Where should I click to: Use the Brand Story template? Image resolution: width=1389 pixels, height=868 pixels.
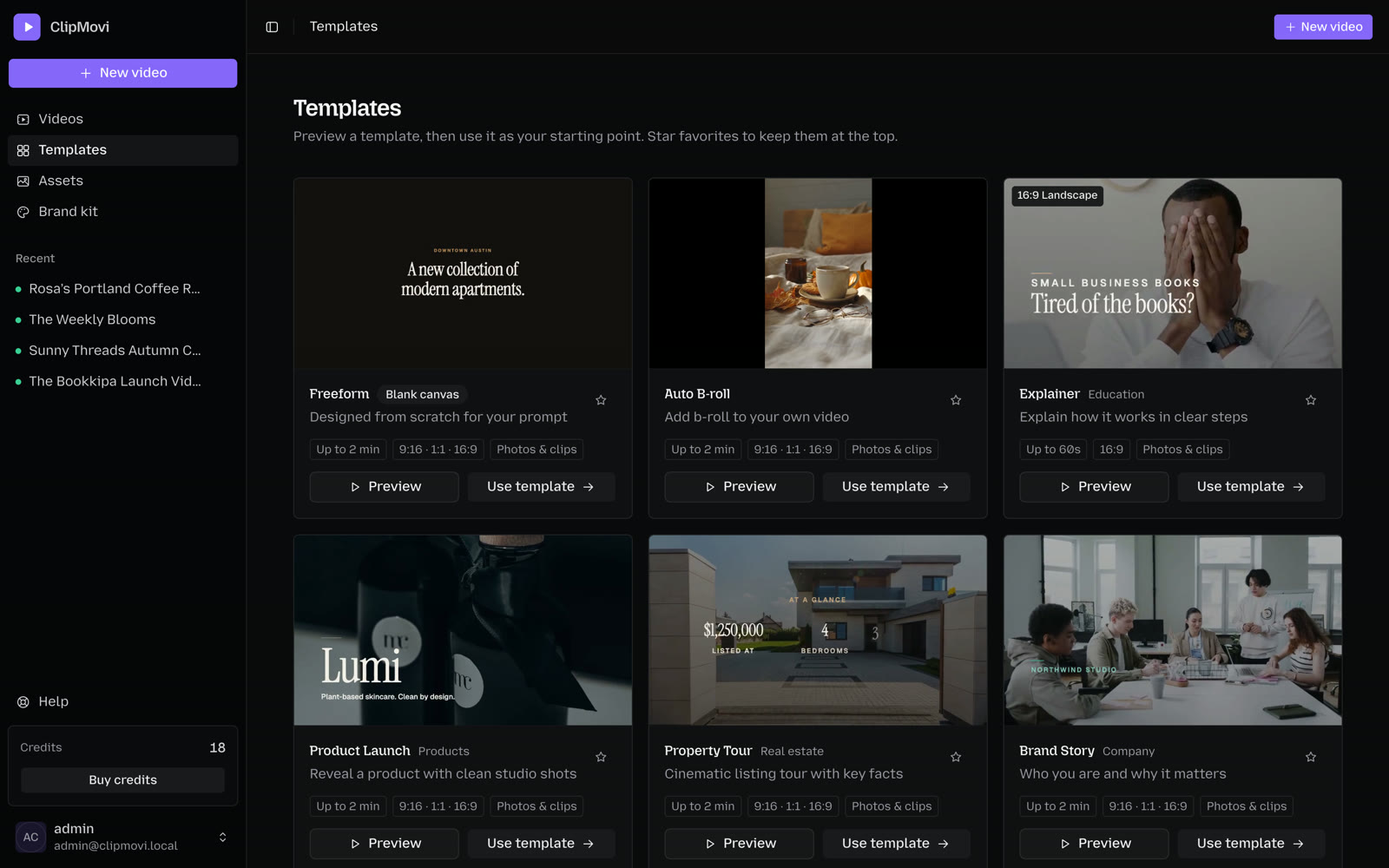1251,844
